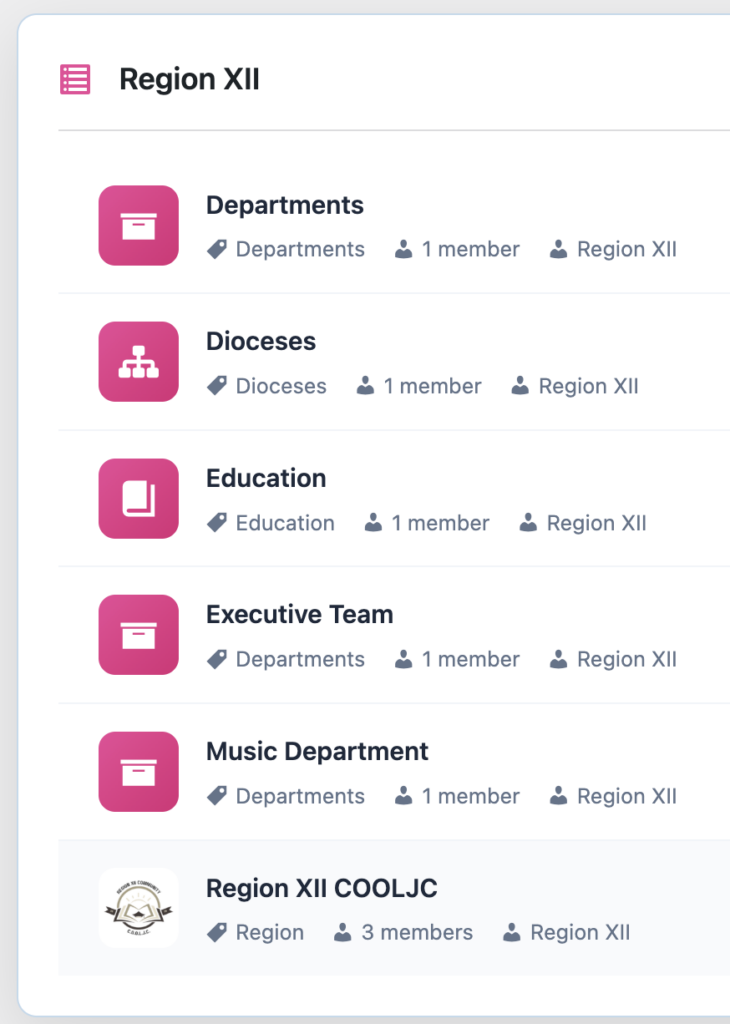Open the Departments group link

pos(284,205)
